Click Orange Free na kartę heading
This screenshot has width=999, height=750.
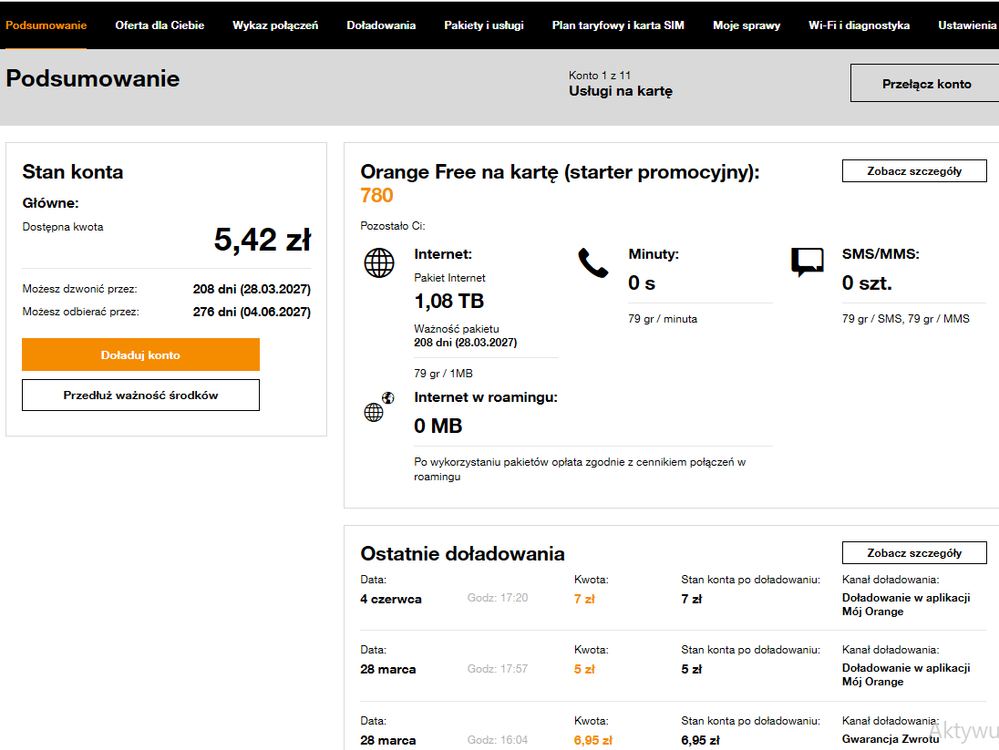coord(560,172)
